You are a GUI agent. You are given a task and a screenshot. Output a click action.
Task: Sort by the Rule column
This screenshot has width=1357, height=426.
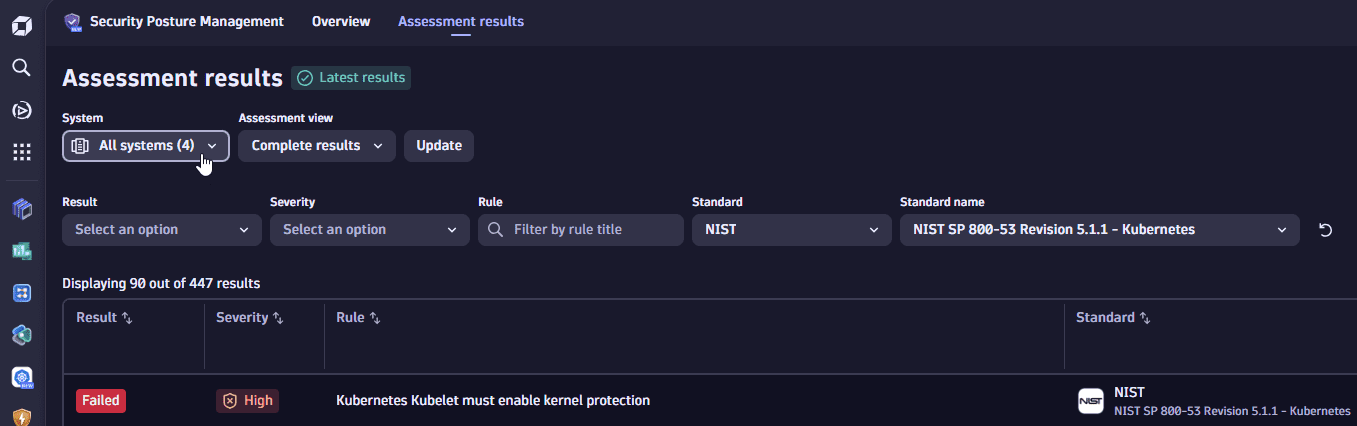374,318
